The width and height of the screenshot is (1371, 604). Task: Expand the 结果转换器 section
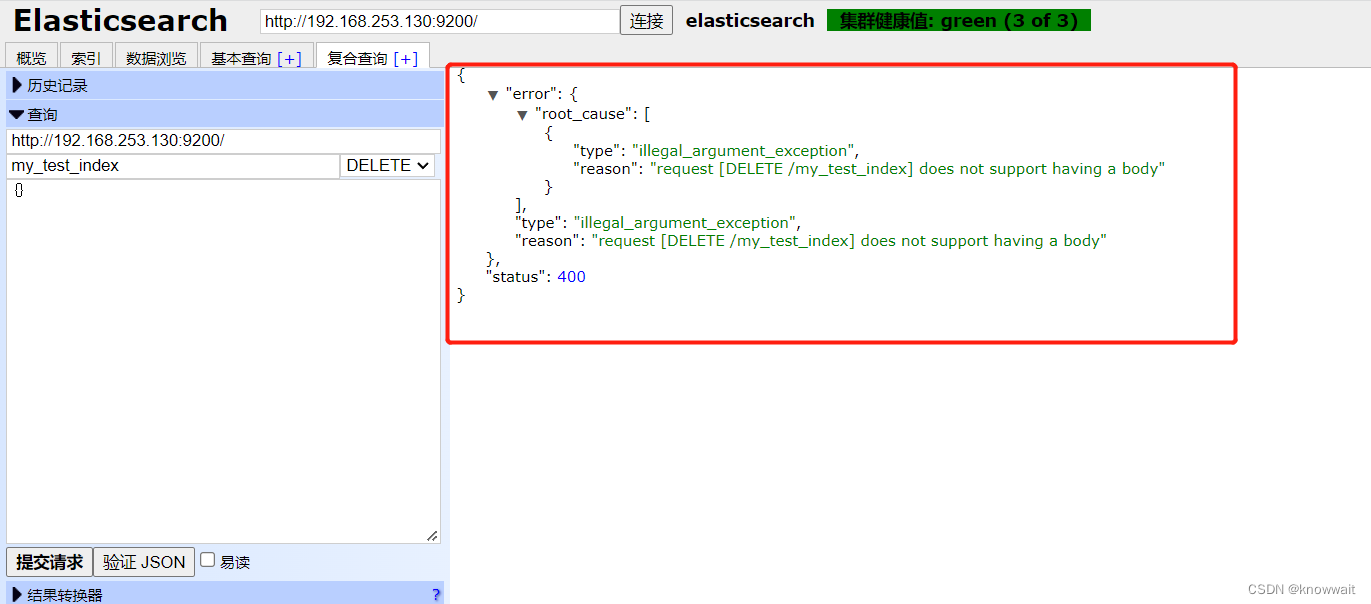(x=225, y=593)
